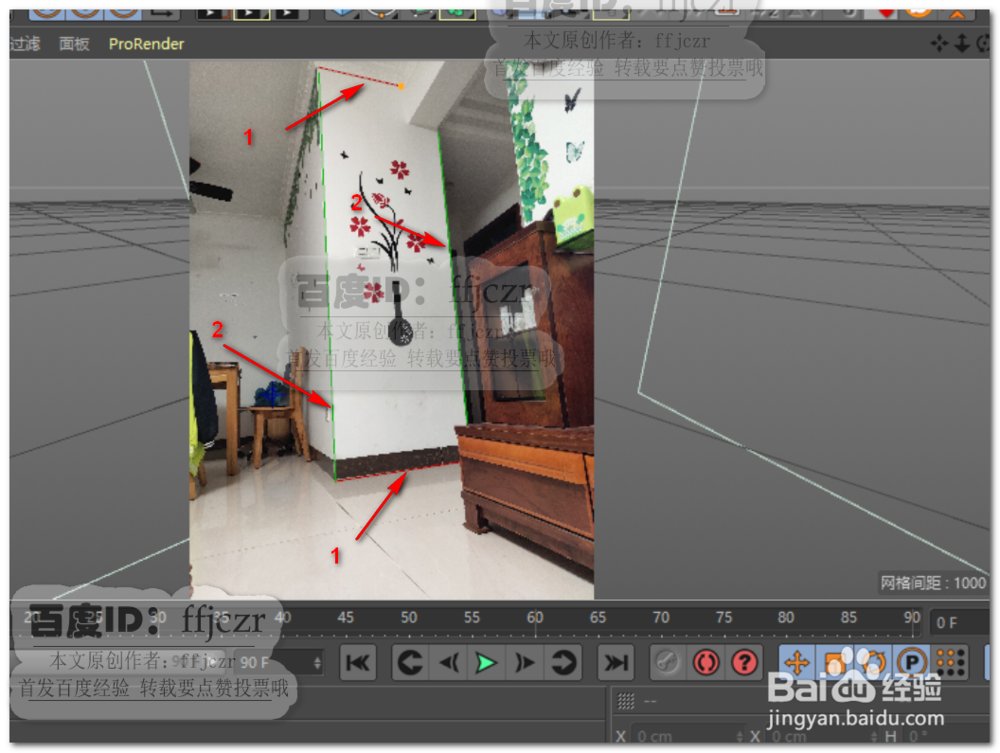This screenshot has width=1000, height=753.
Task: Go to the end of the animation
Action: [x=615, y=663]
